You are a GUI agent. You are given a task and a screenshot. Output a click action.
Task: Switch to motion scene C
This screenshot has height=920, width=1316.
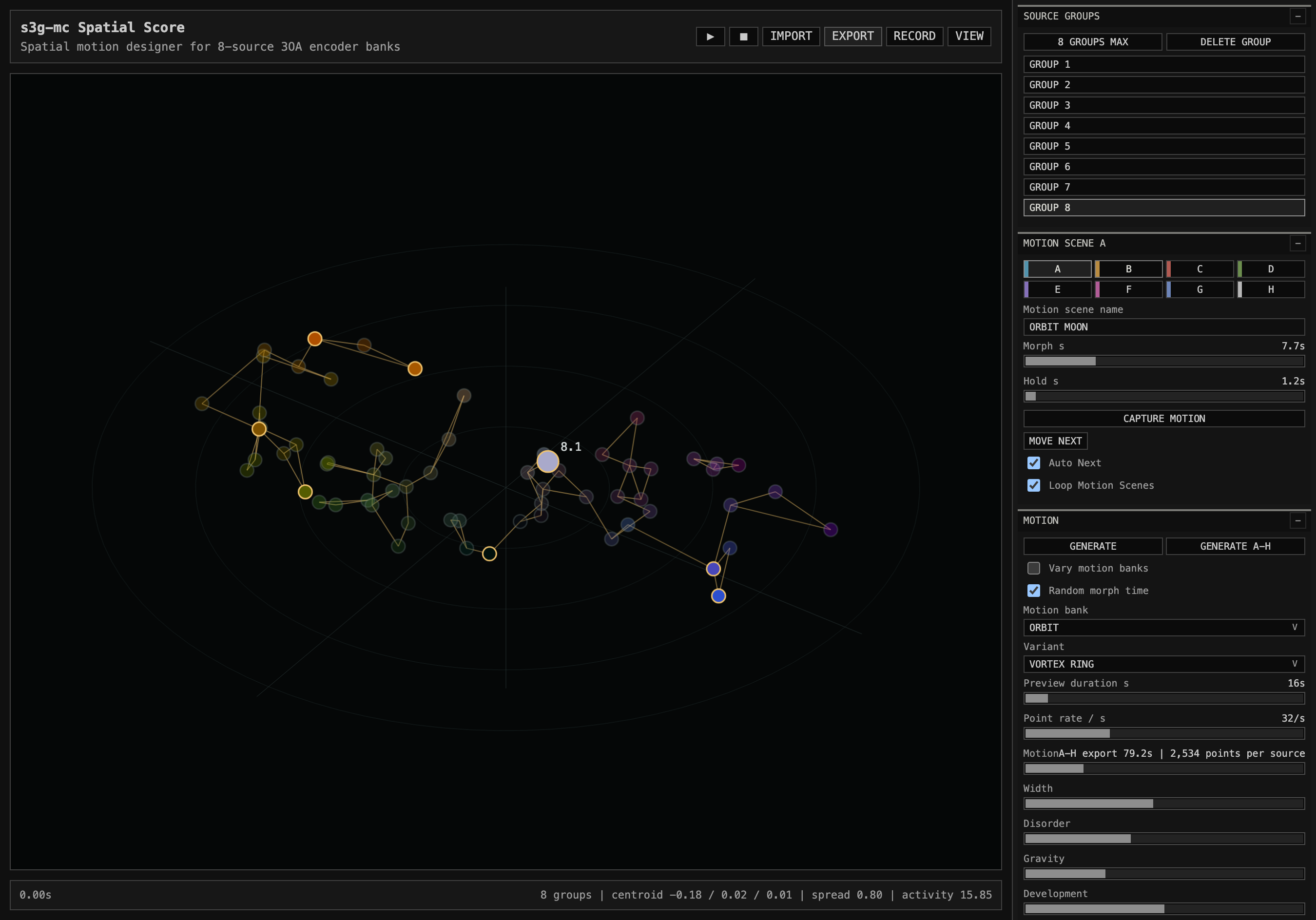1200,269
